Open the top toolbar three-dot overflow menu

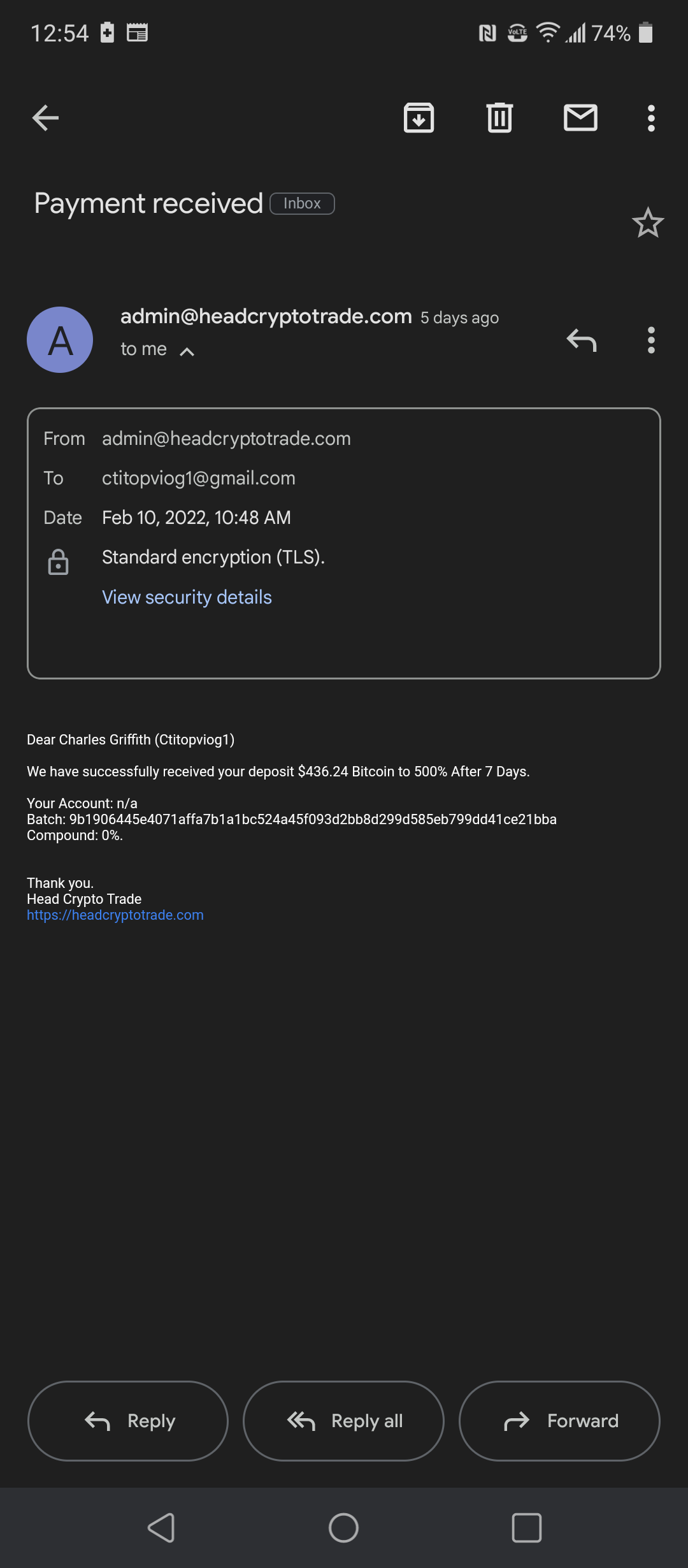pos(650,118)
